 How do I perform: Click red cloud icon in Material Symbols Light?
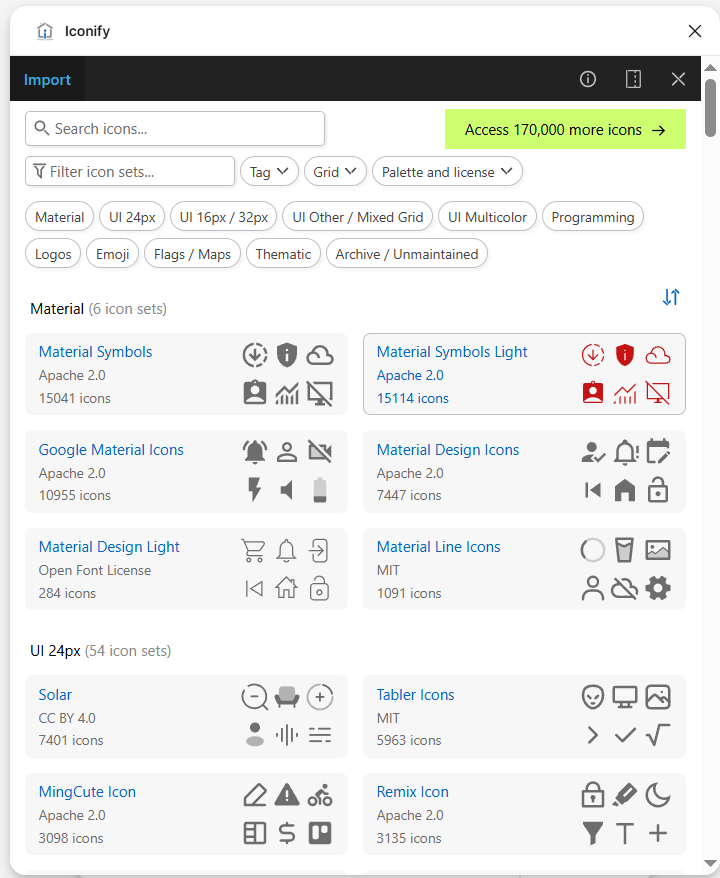tap(658, 356)
